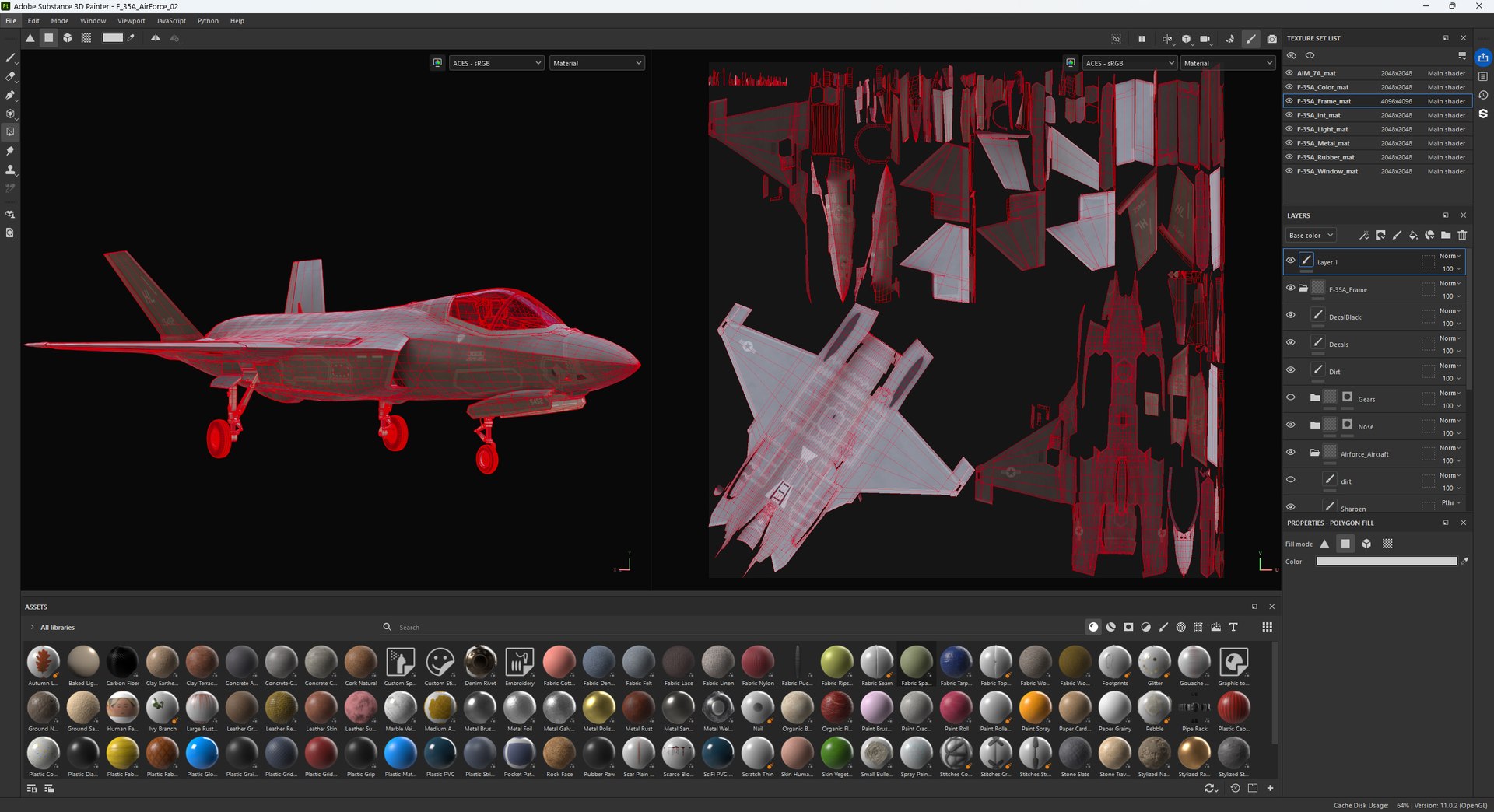The height and width of the screenshot is (812, 1494).
Task: Open texture set list settings menu
Action: pos(1461,55)
